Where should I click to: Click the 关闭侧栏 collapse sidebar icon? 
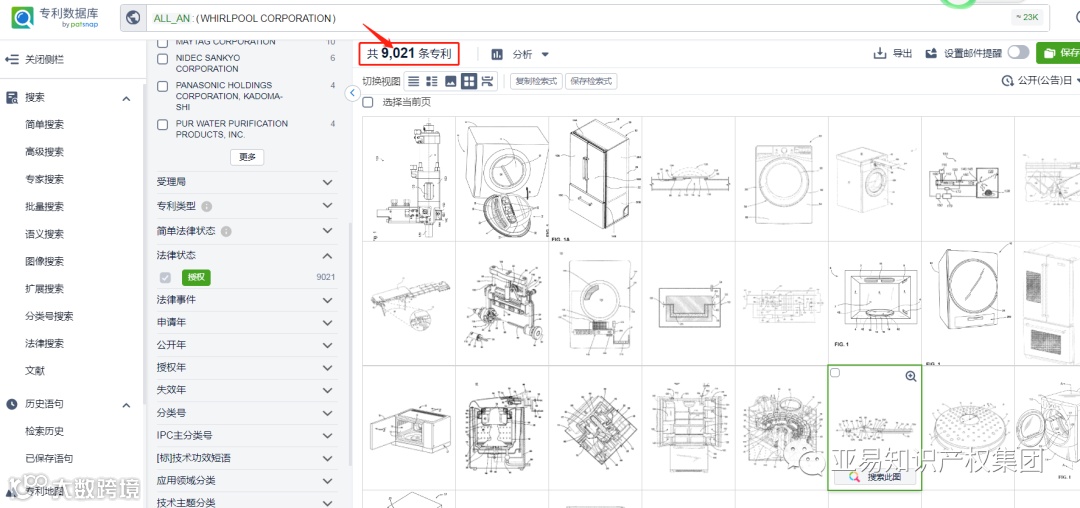12,60
